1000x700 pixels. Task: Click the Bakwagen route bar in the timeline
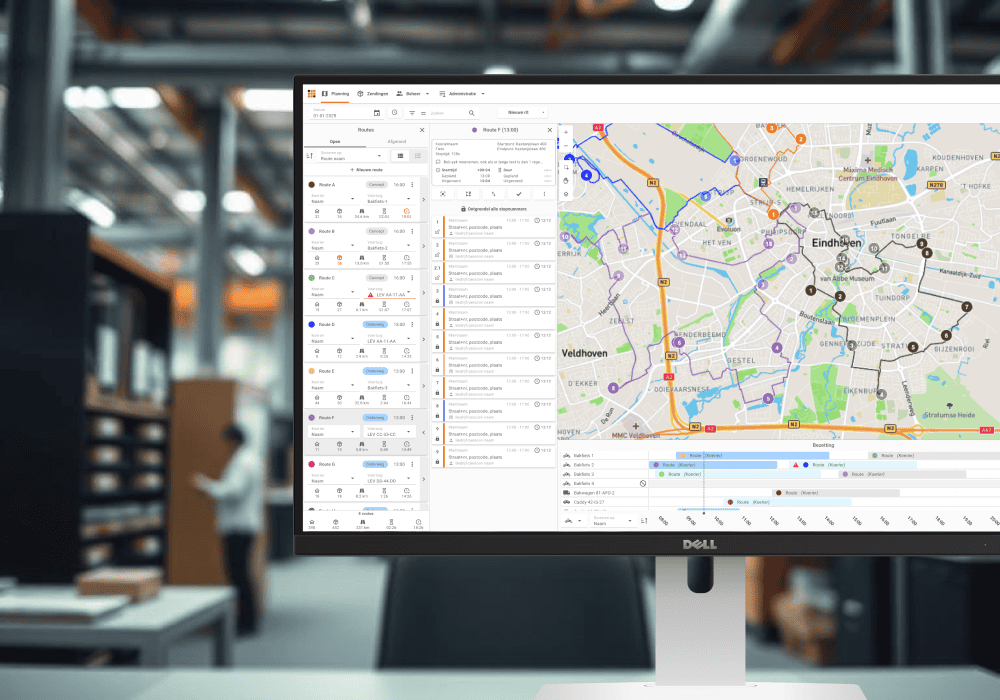click(x=836, y=493)
